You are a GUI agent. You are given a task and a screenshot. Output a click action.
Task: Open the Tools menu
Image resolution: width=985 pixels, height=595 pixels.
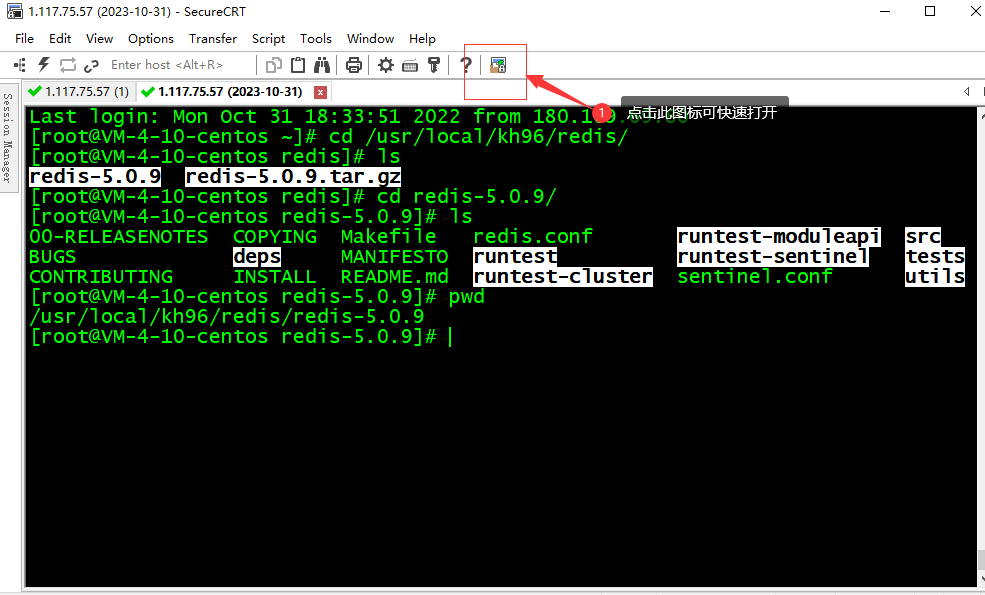(315, 39)
